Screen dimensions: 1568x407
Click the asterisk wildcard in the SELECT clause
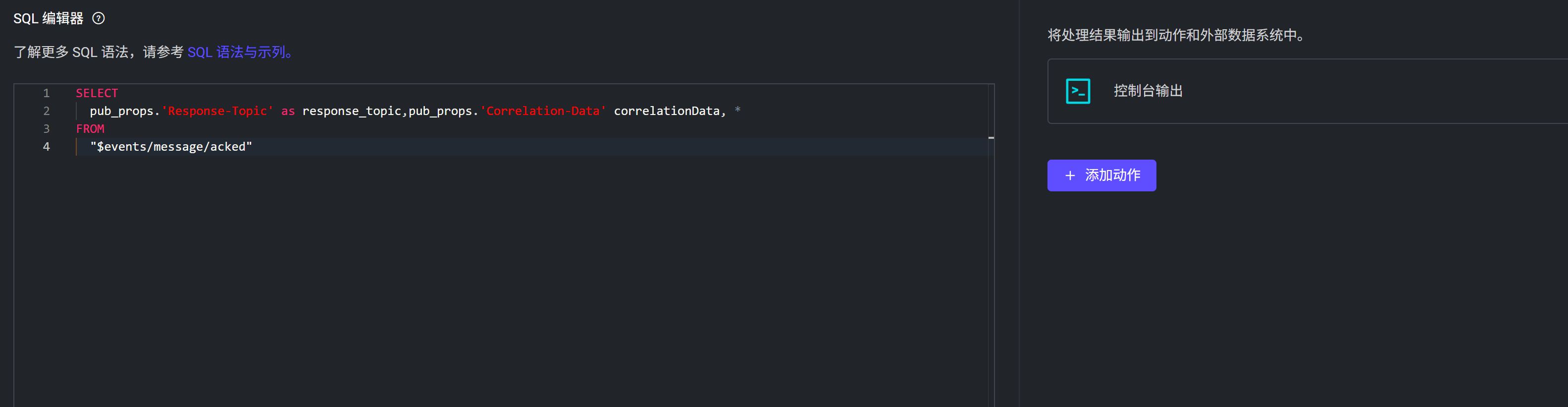(x=737, y=110)
